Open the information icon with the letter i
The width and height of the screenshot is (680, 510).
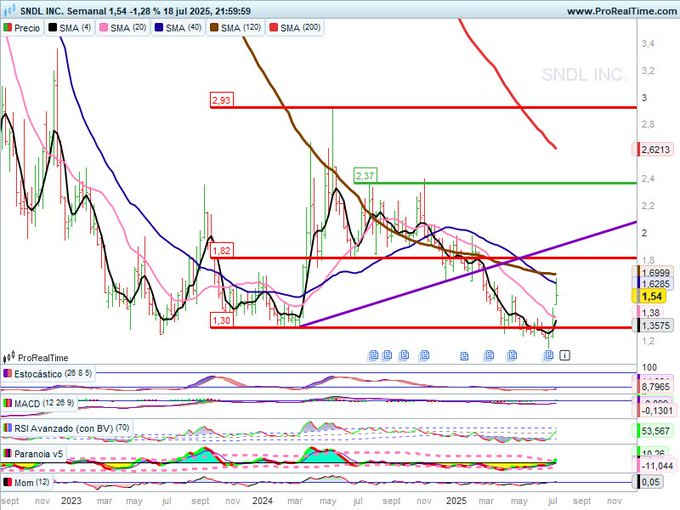(565, 356)
